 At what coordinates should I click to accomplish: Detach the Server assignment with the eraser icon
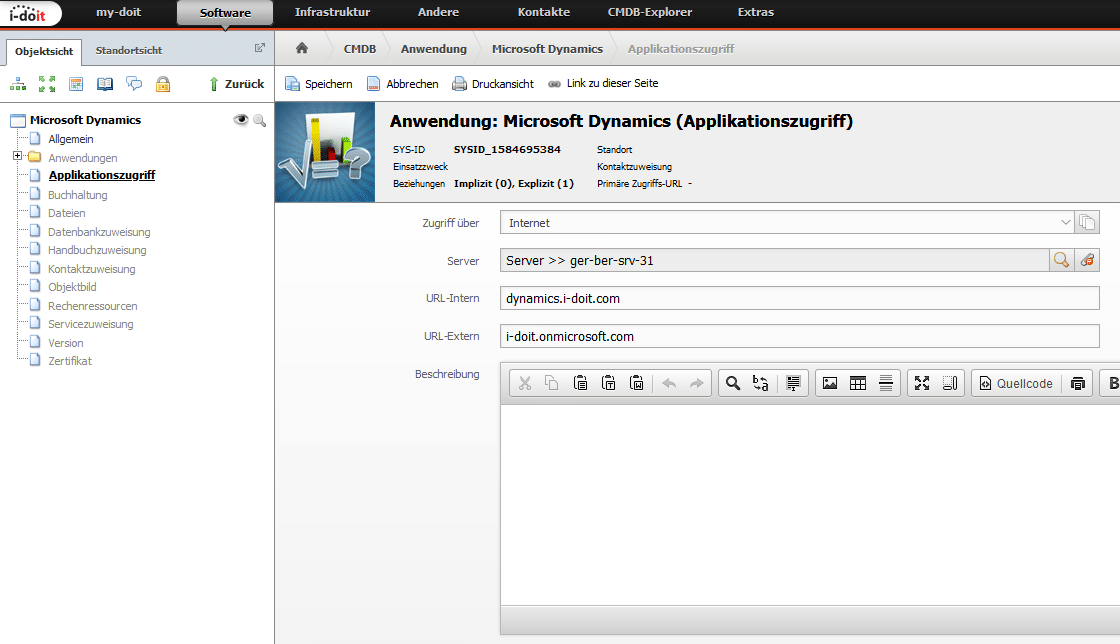point(1087,261)
